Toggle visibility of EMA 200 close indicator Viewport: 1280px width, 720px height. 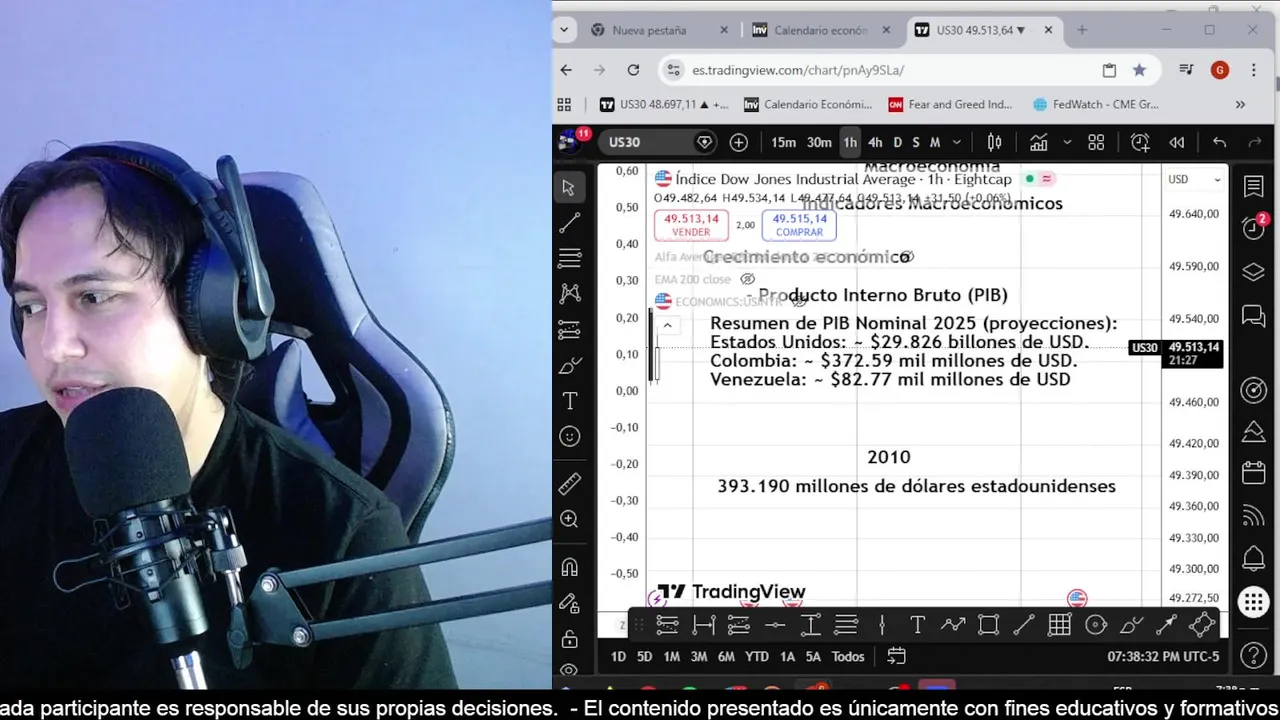tap(747, 279)
